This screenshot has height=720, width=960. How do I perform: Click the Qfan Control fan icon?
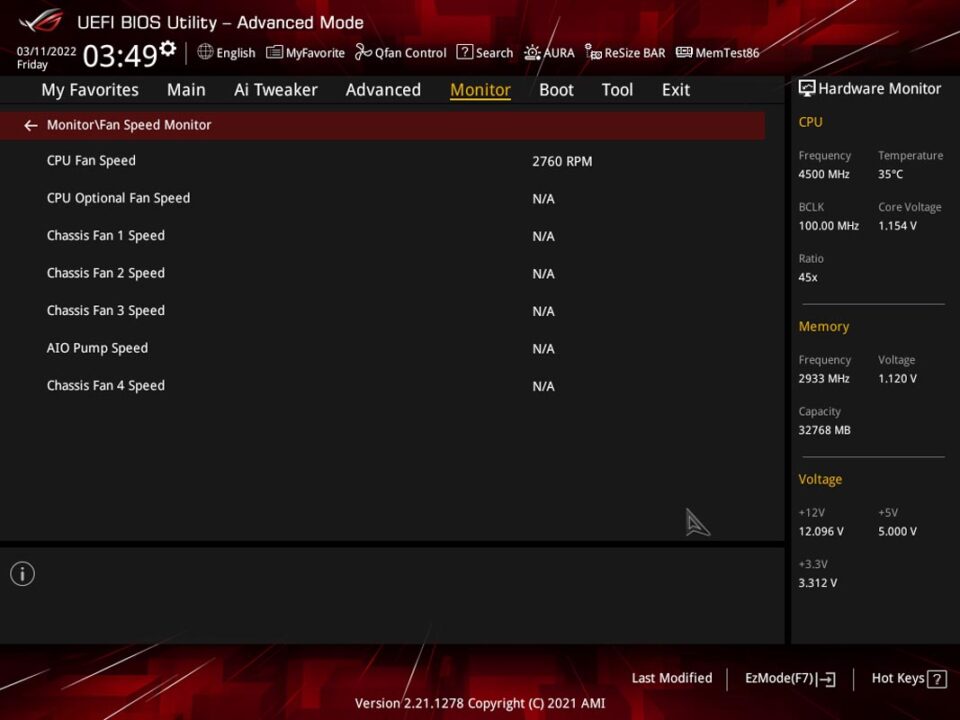pos(363,53)
